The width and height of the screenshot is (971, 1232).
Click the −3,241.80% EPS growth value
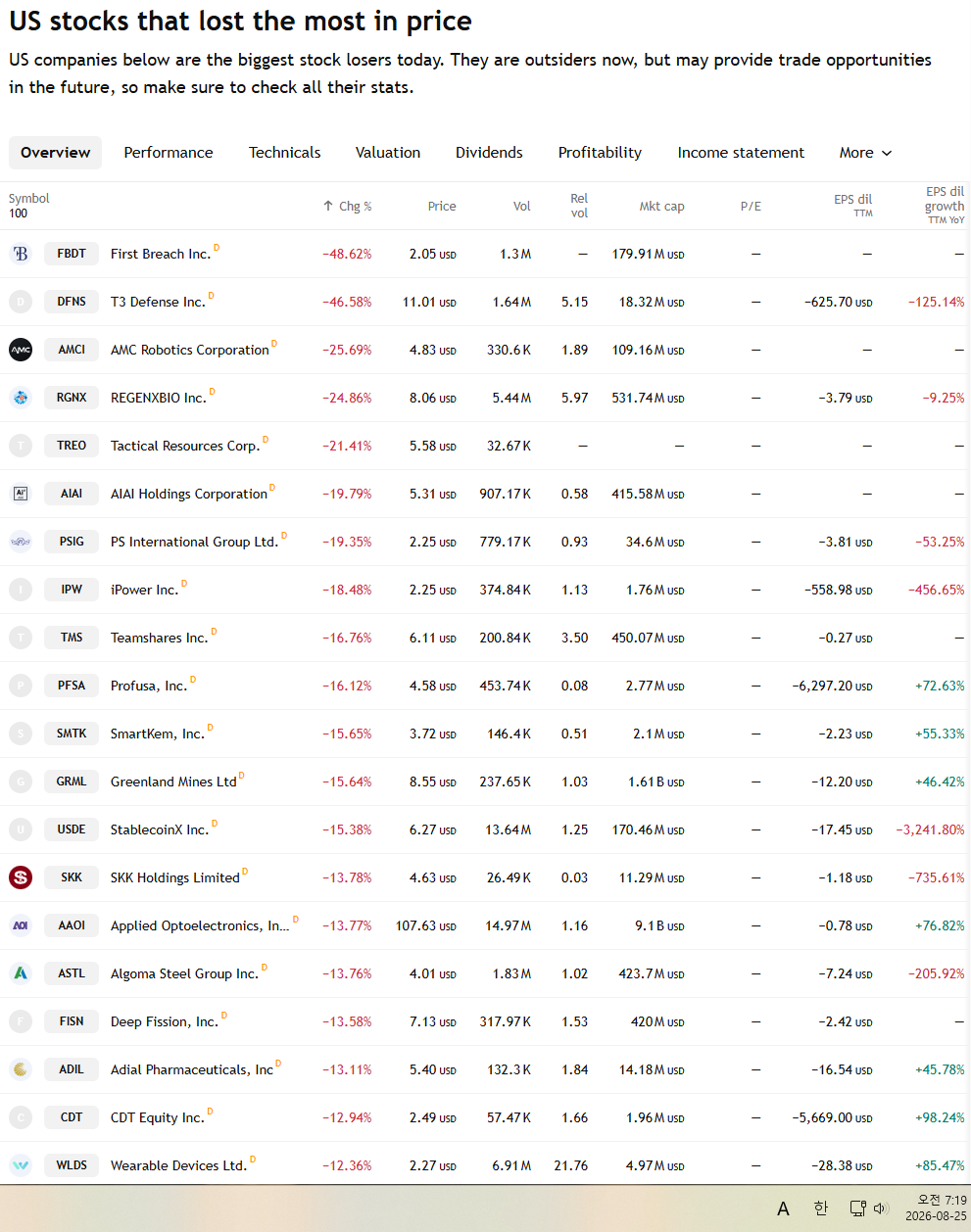pyautogui.click(x=930, y=829)
